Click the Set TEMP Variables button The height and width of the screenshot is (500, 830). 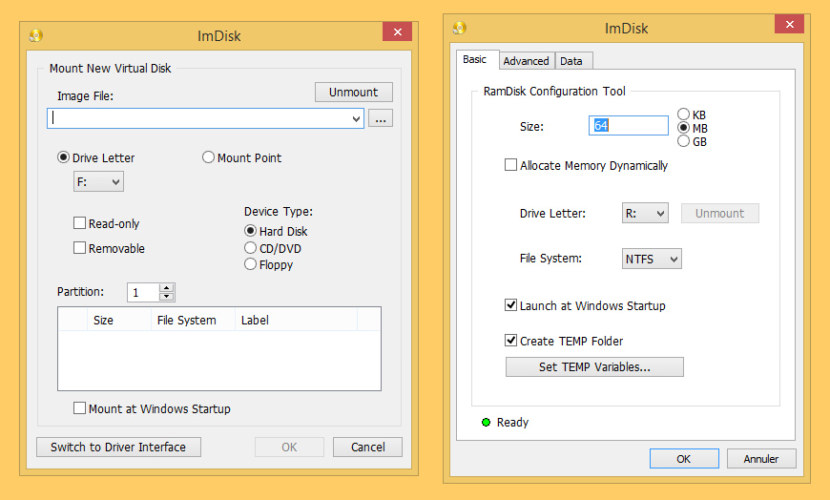point(594,367)
